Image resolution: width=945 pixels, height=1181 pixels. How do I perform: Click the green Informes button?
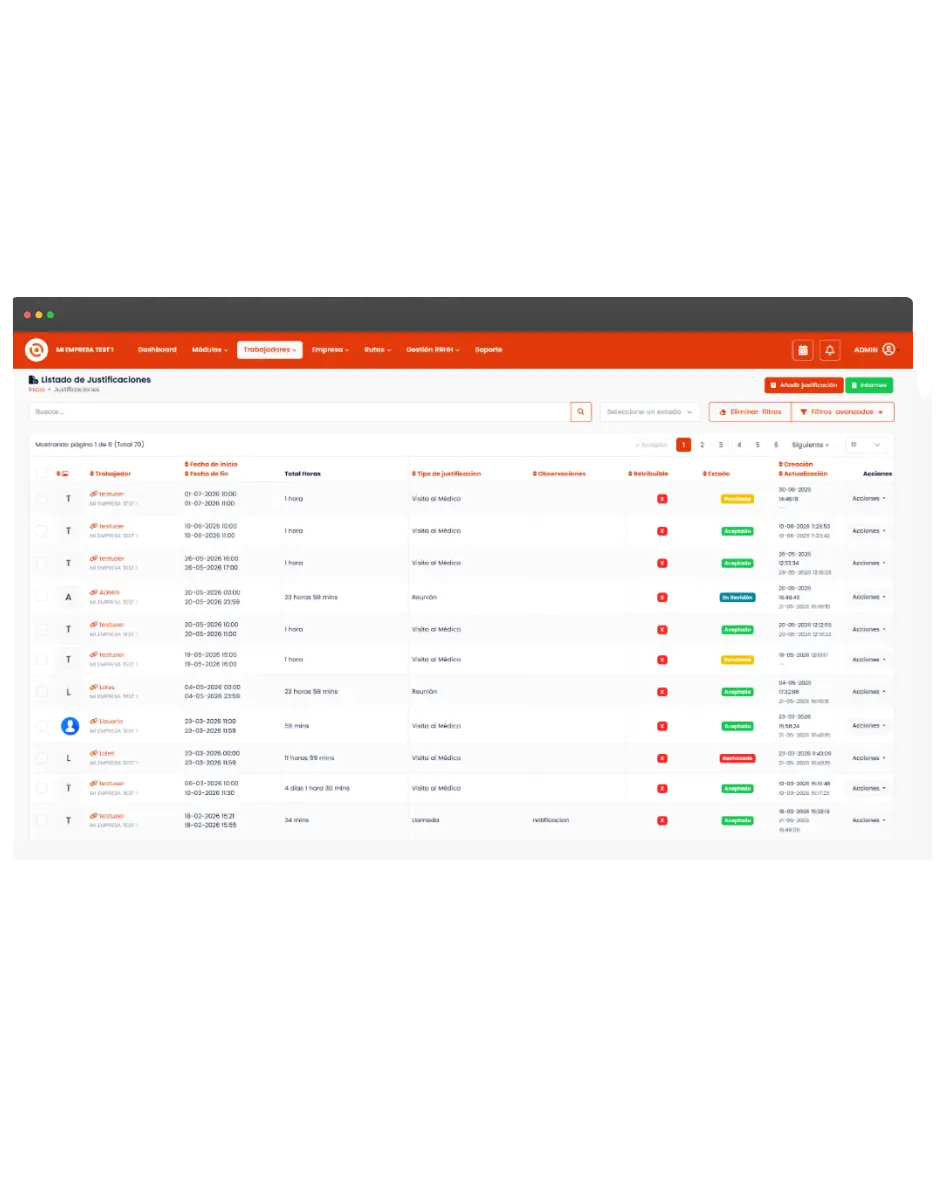click(869, 385)
